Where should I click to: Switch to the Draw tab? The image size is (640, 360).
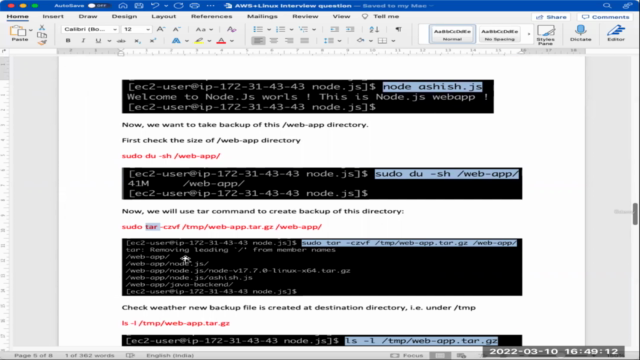88,16
